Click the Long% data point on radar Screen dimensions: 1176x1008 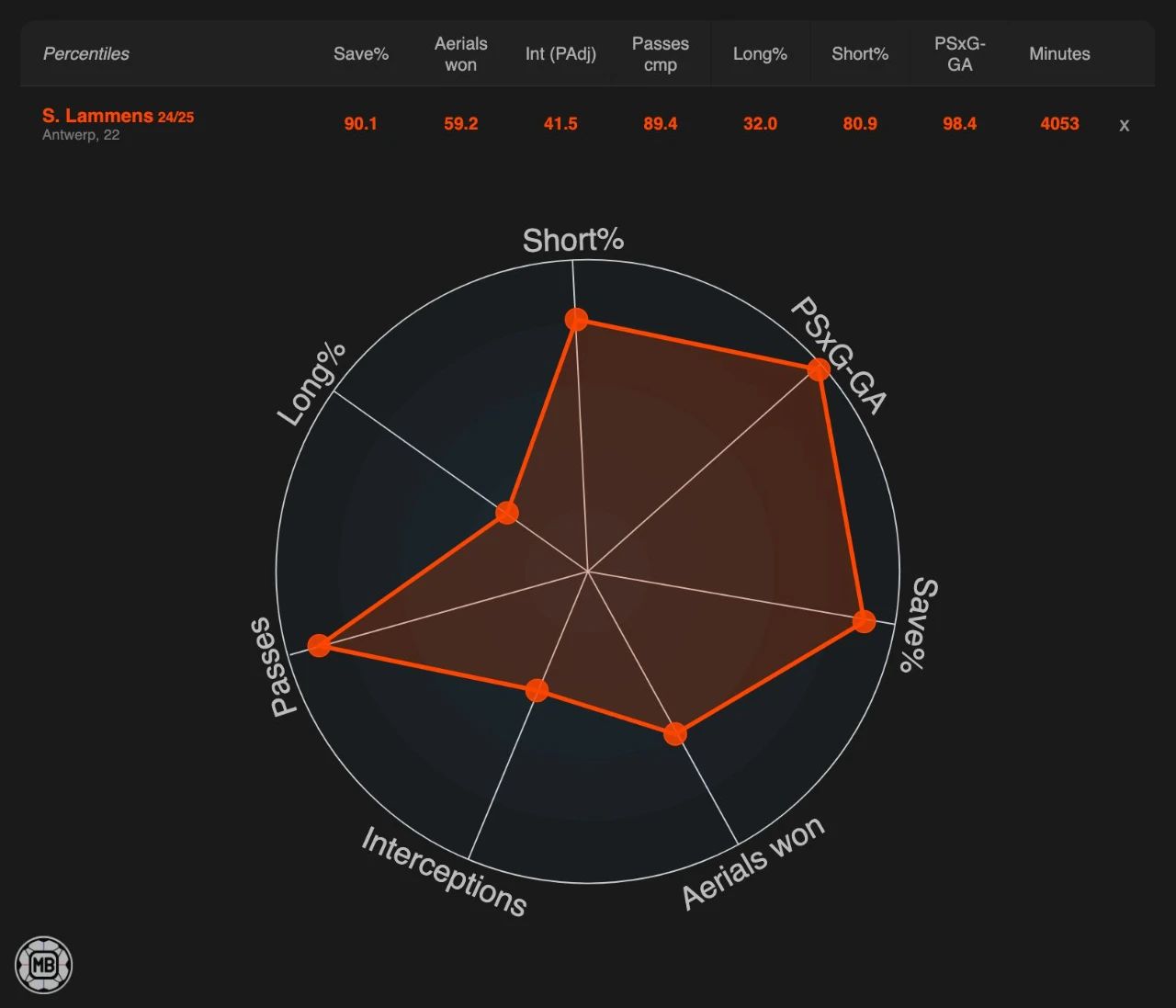(x=507, y=513)
